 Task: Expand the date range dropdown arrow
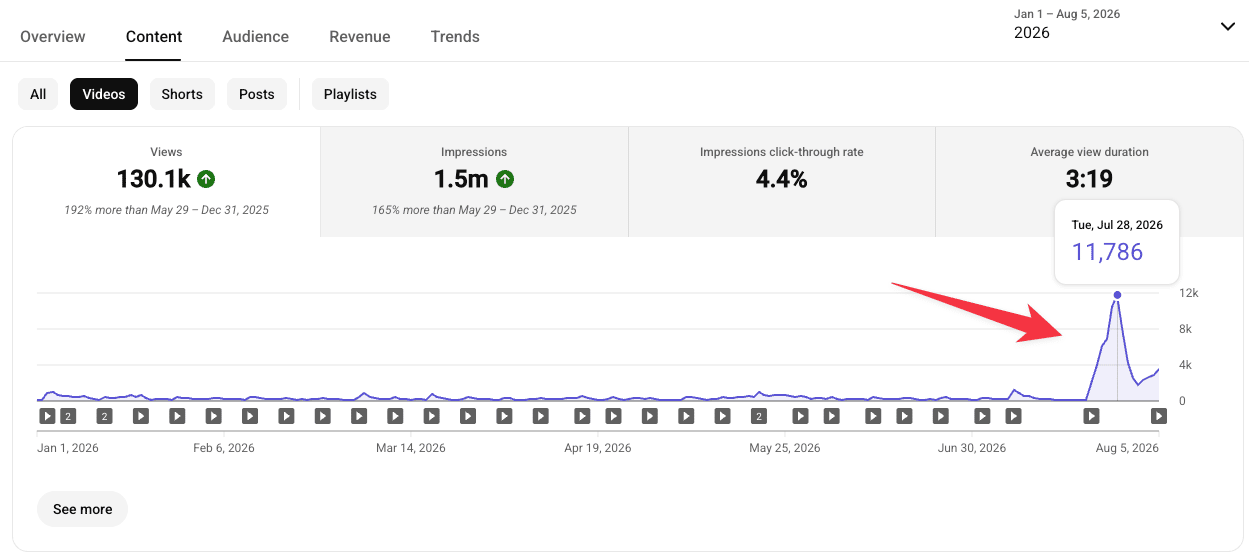pos(1227,27)
